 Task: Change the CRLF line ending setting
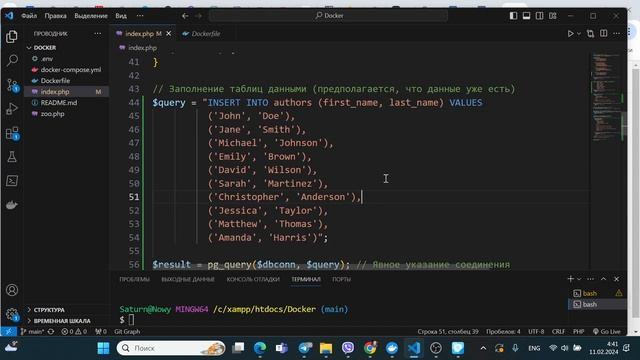(x=558, y=332)
